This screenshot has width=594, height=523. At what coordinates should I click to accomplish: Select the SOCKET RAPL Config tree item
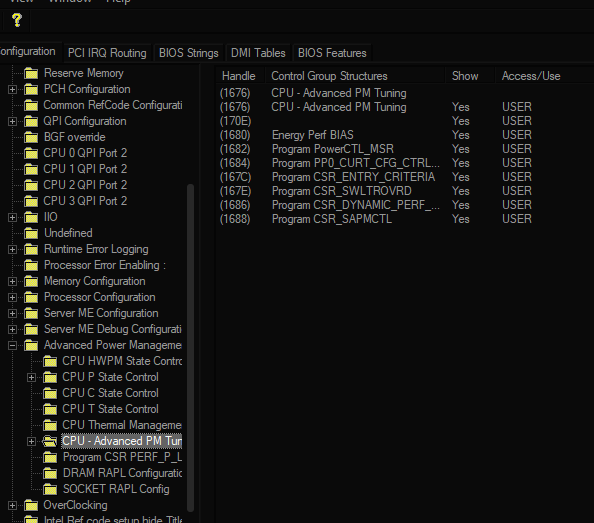(x=116, y=489)
